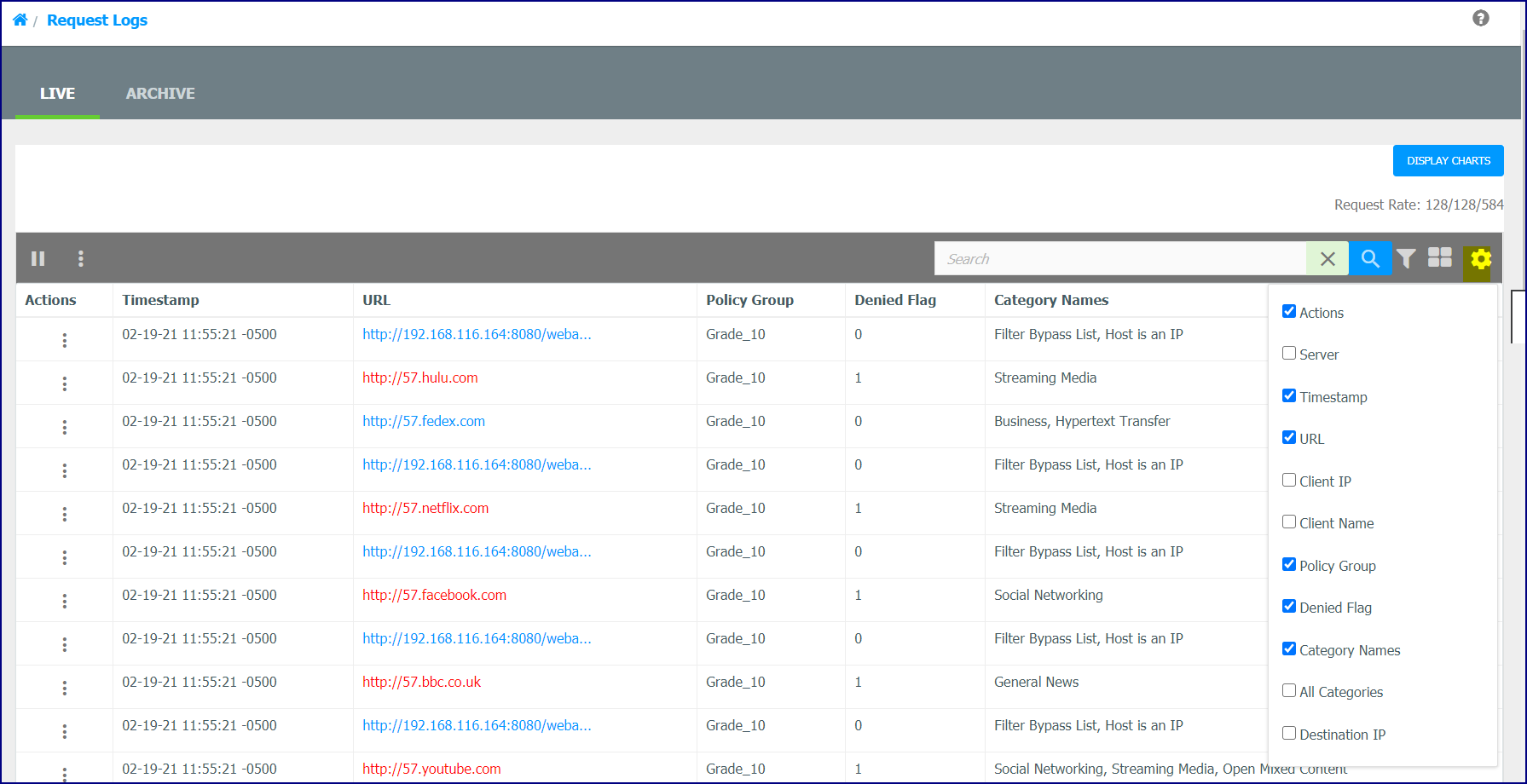The height and width of the screenshot is (784, 1527).
Task: Uncheck the Category Names column checkbox
Action: pyautogui.click(x=1289, y=649)
